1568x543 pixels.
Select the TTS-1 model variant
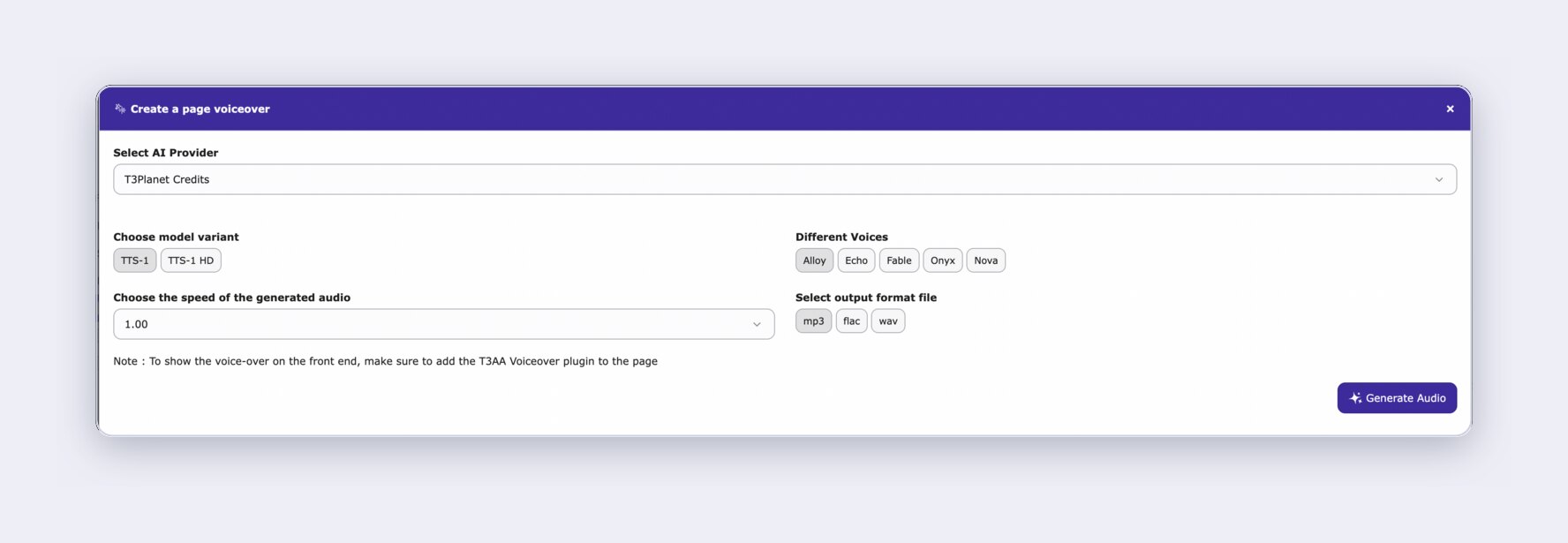135,260
